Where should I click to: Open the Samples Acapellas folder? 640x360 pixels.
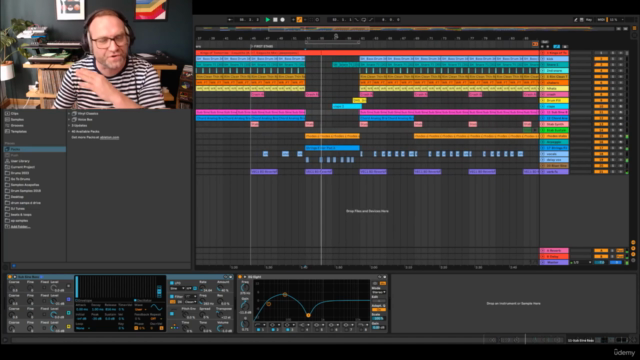tap(25, 185)
